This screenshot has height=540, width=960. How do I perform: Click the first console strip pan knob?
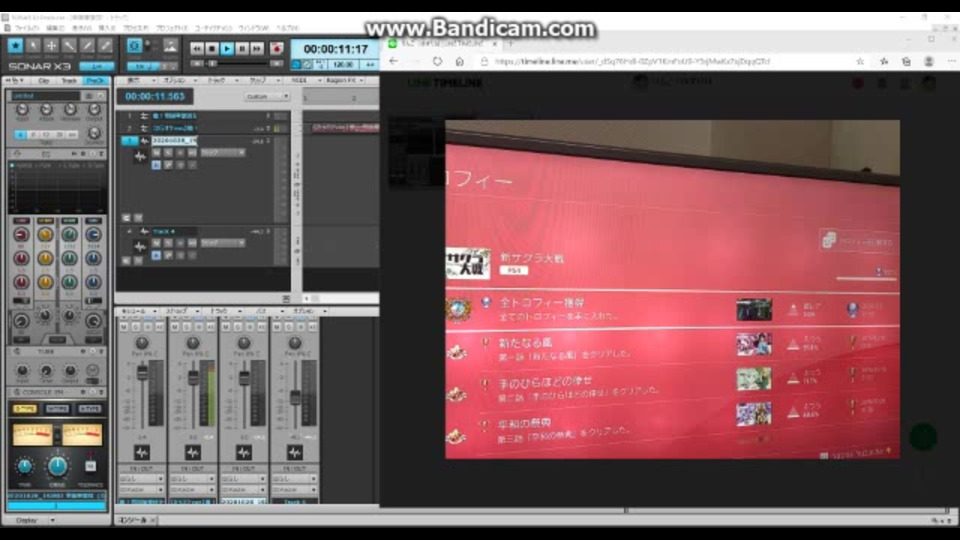(141, 343)
